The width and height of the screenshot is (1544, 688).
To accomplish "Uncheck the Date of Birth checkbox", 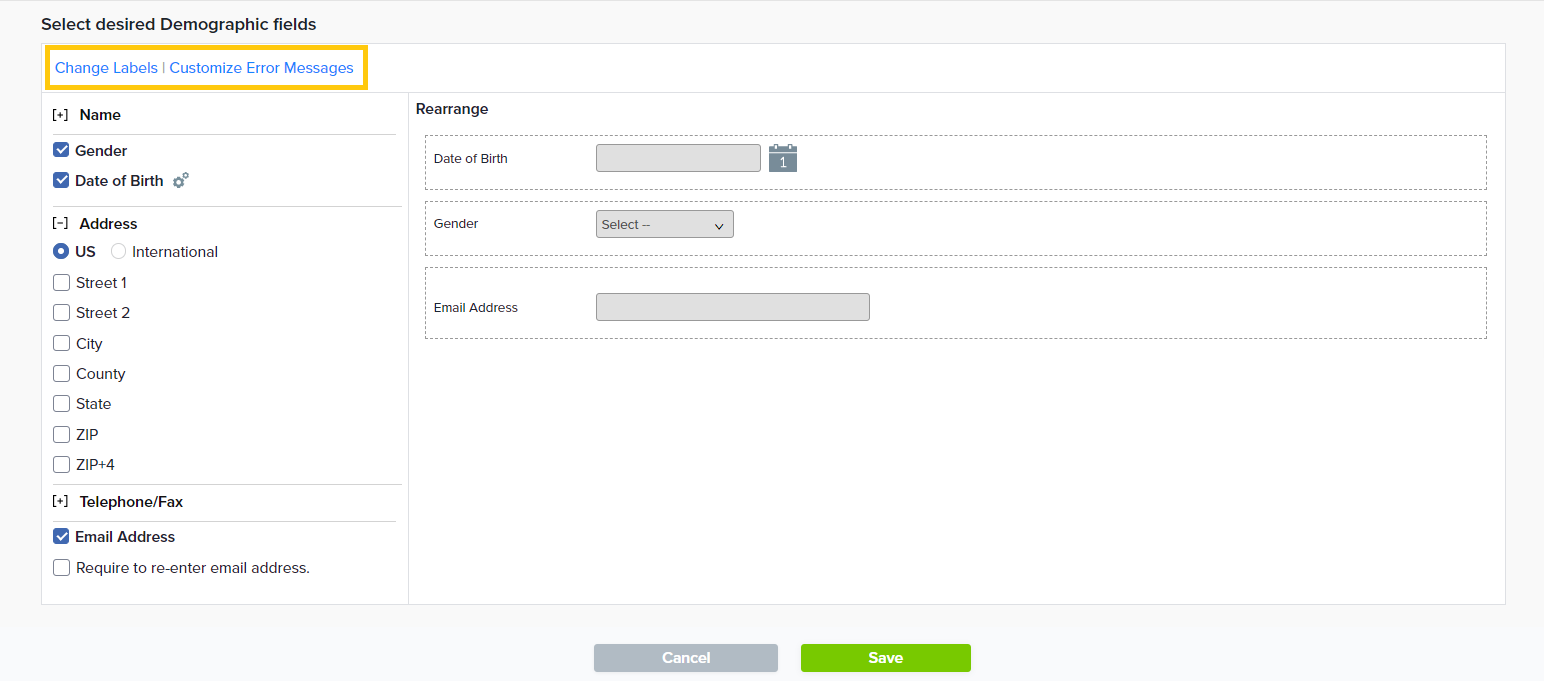I will pyautogui.click(x=62, y=181).
